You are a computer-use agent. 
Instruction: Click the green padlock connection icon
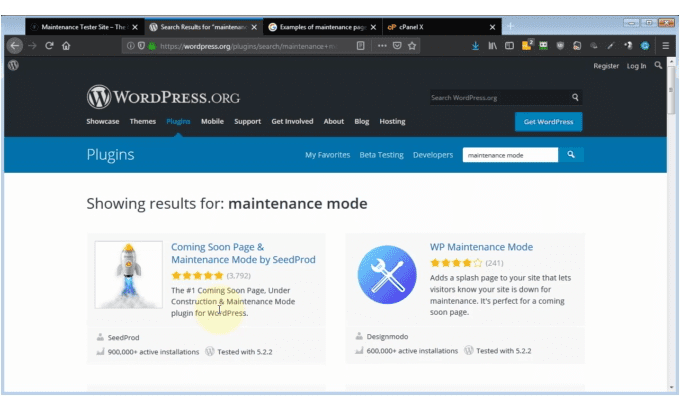pos(152,46)
